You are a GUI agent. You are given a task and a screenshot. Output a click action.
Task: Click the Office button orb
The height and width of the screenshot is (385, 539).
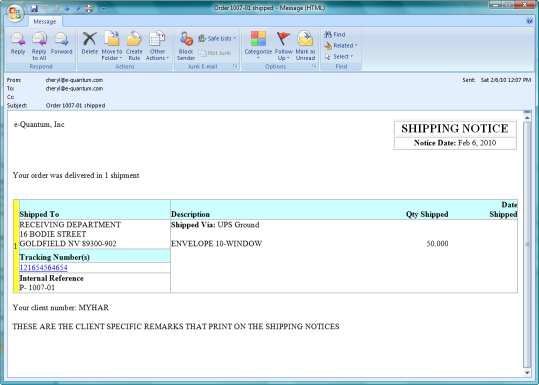15,13
